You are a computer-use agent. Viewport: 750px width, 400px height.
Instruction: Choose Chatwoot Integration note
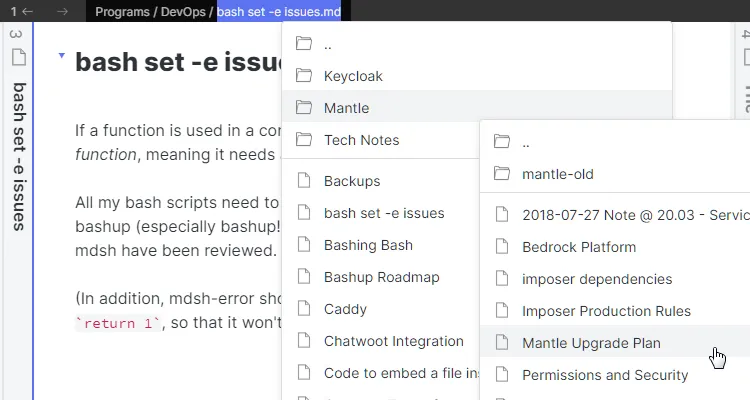(x=393, y=342)
